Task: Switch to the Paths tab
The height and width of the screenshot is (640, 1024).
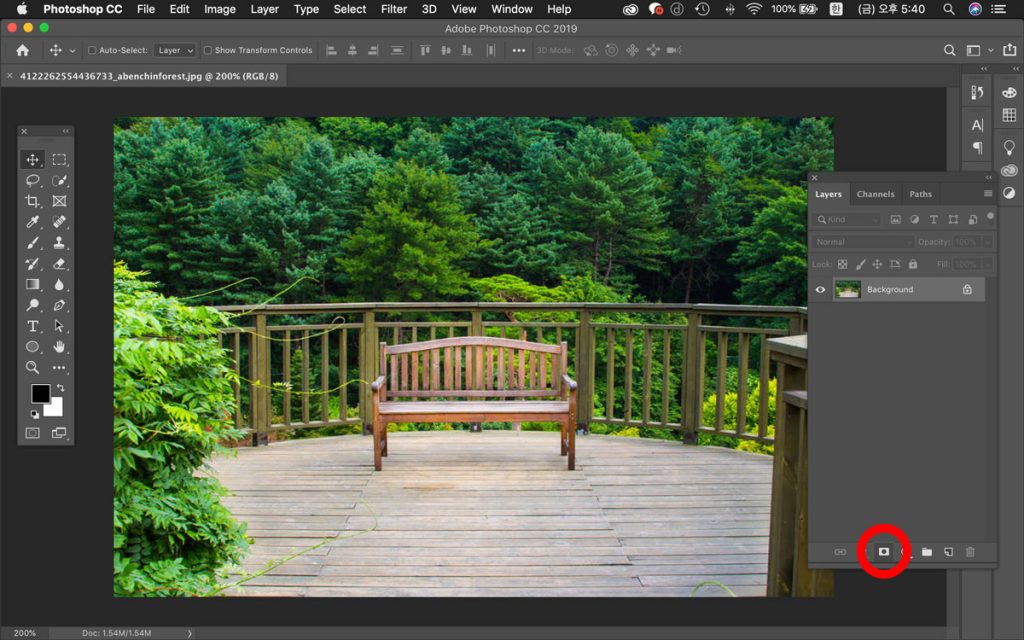Action: click(920, 194)
